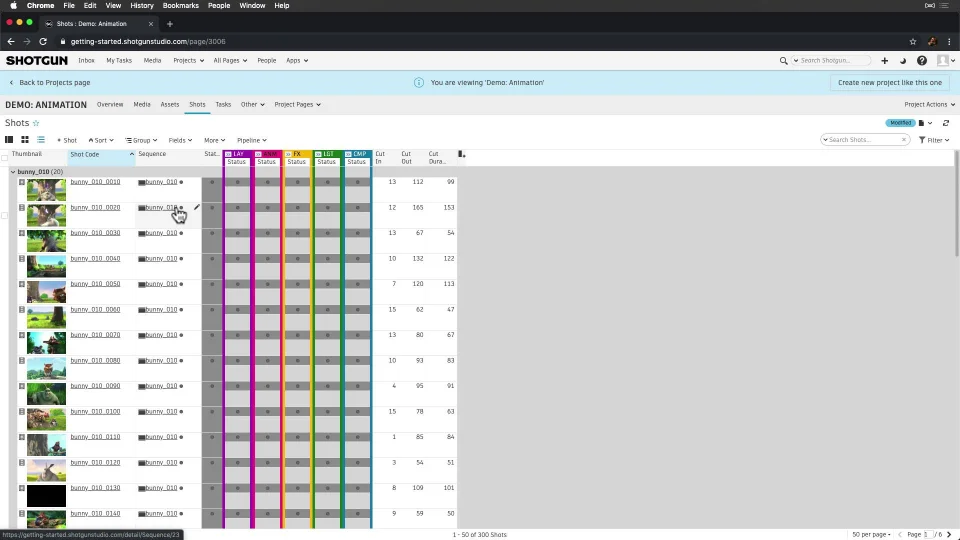This screenshot has height=540, width=960.
Task: Clear the Search Shots field x icon
Action: click(903, 140)
